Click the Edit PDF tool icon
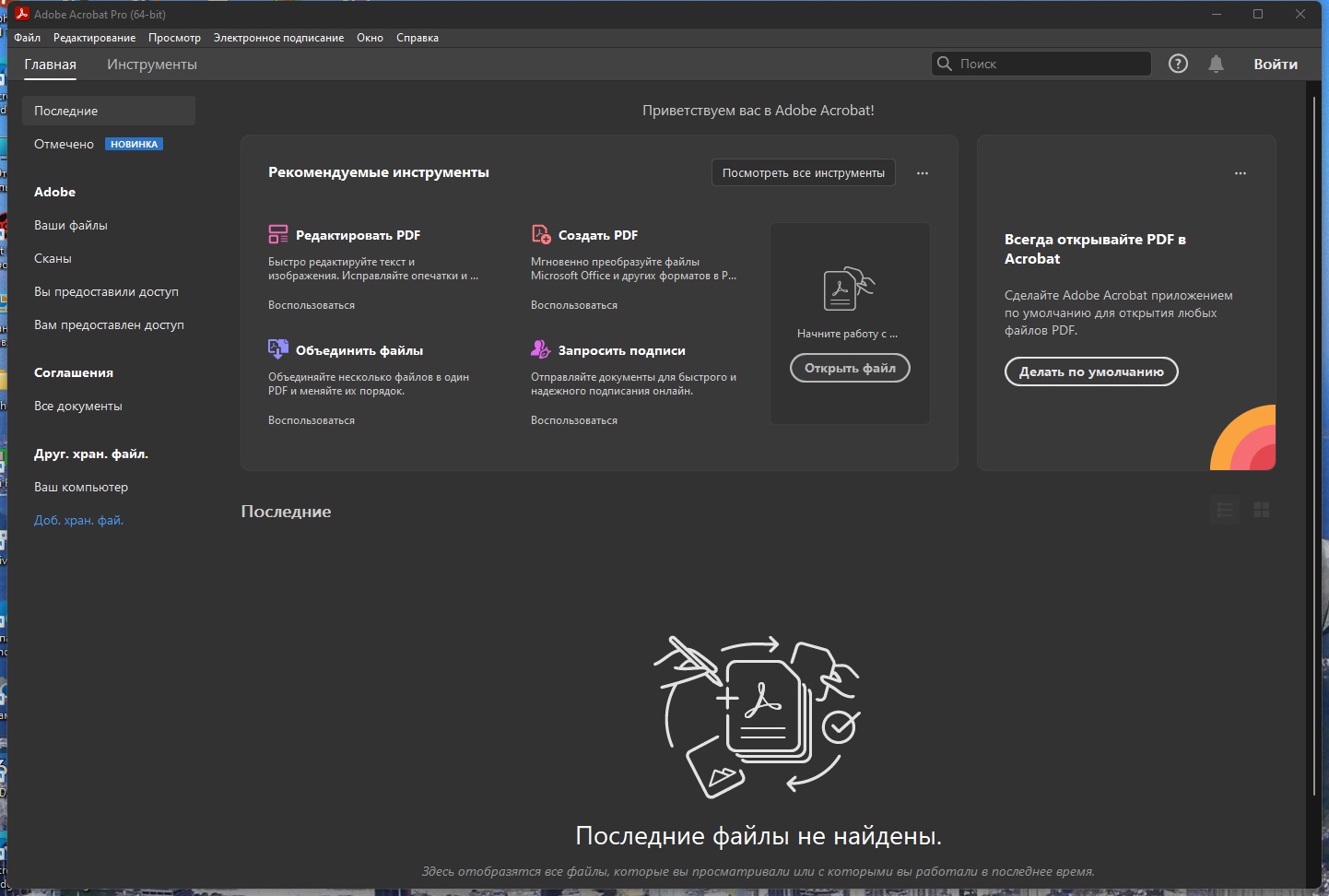The width and height of the screenshot is (1329, 896). [x=277, y=234]
